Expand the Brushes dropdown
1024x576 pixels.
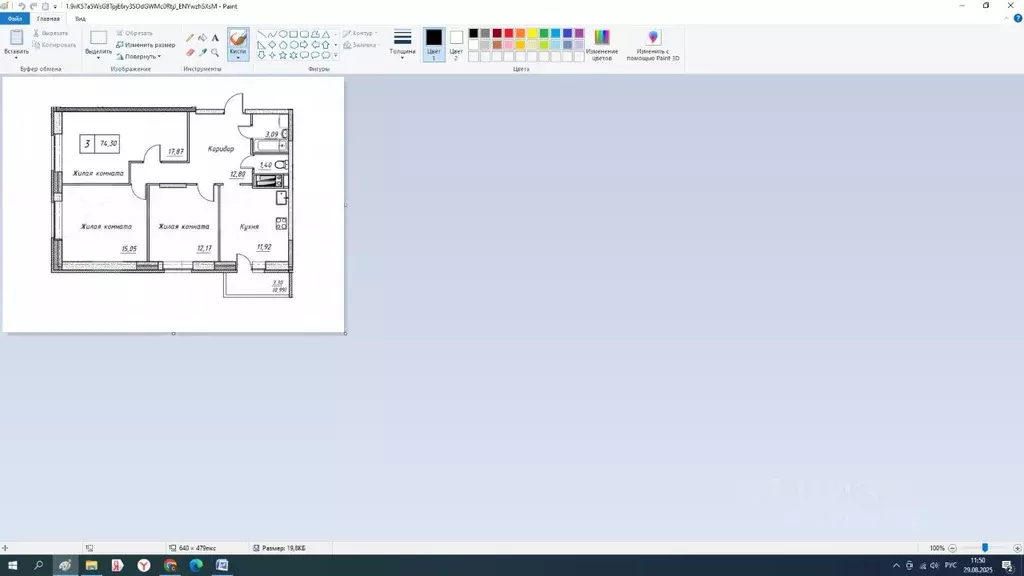pyautogui.click(x=238, y=57)
